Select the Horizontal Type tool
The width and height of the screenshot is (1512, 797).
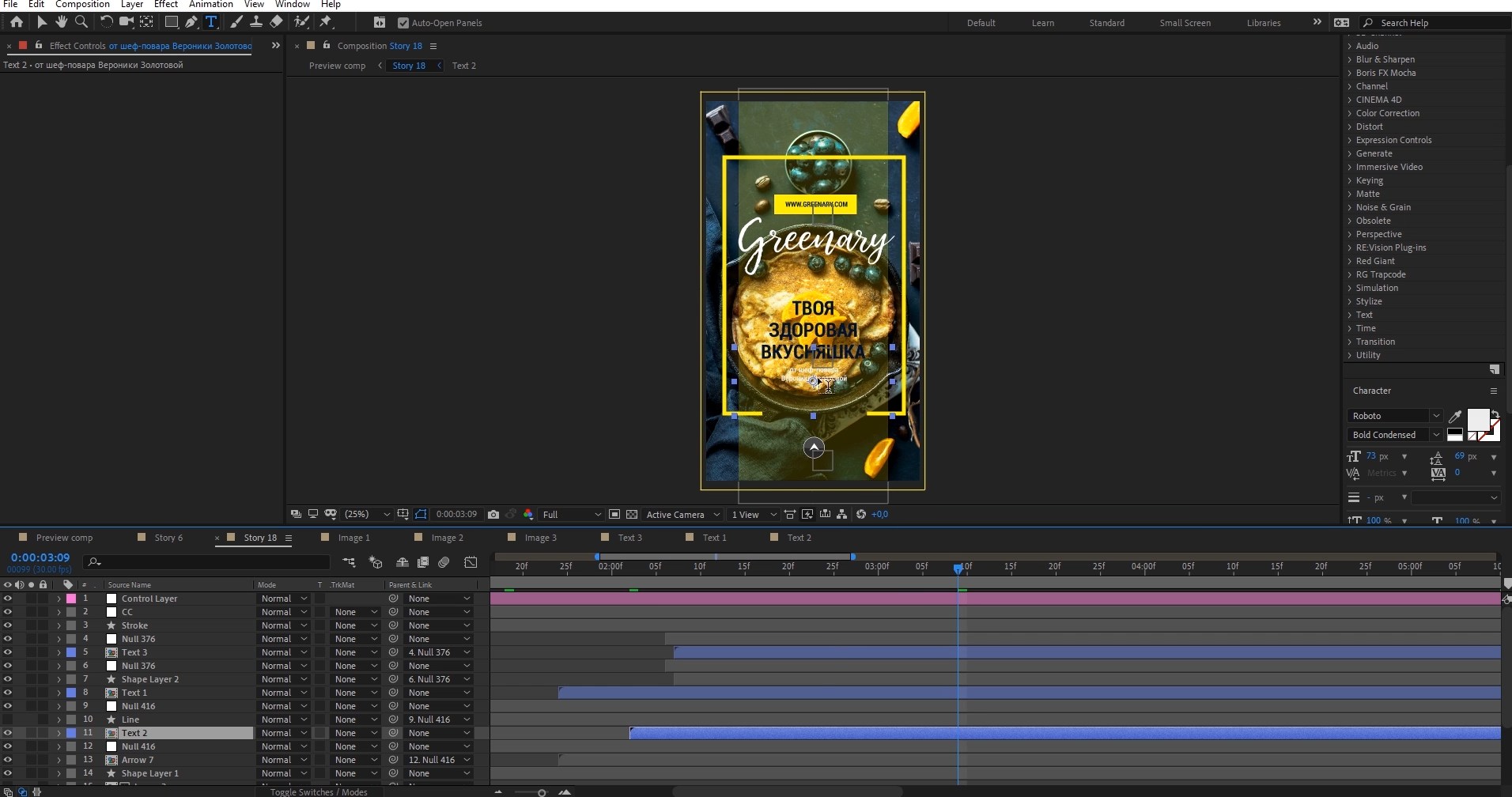pyautogui.click(x=211, y=22)
